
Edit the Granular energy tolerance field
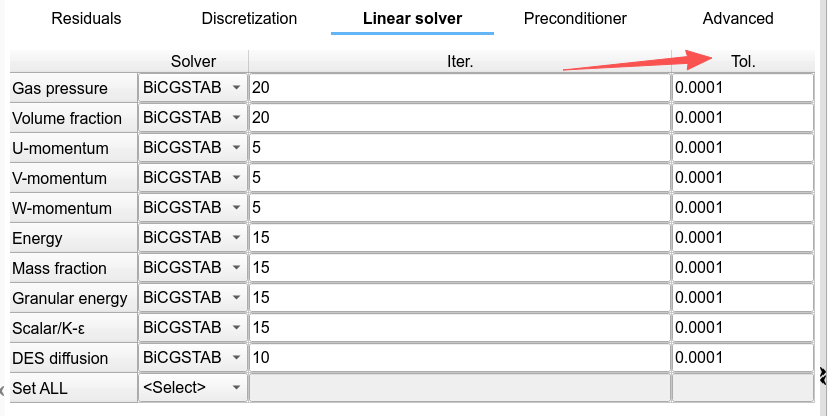[x=743, y=298]
